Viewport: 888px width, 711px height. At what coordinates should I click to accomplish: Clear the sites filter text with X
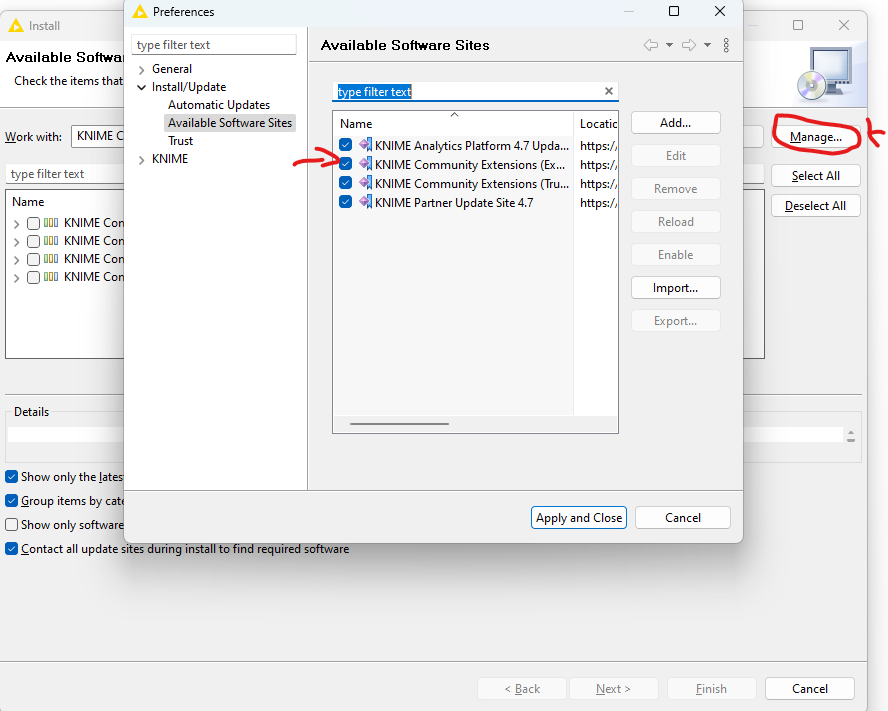(609, 91)
